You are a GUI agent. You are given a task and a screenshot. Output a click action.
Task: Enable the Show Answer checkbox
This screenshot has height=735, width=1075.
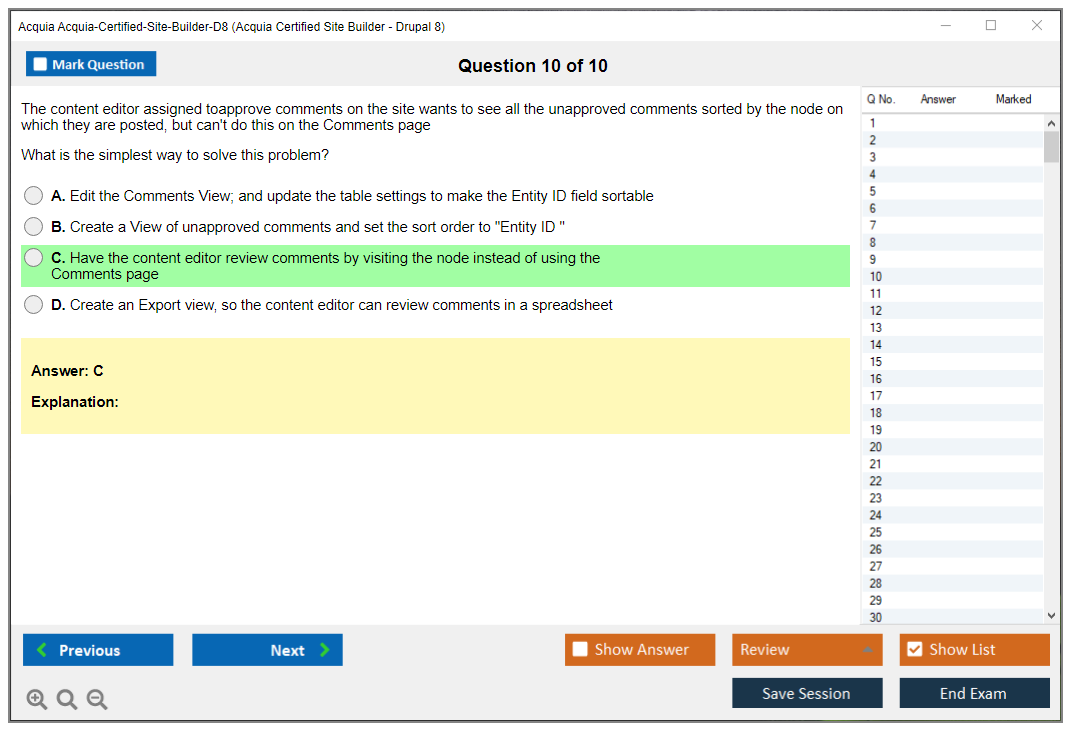[580, 650]
